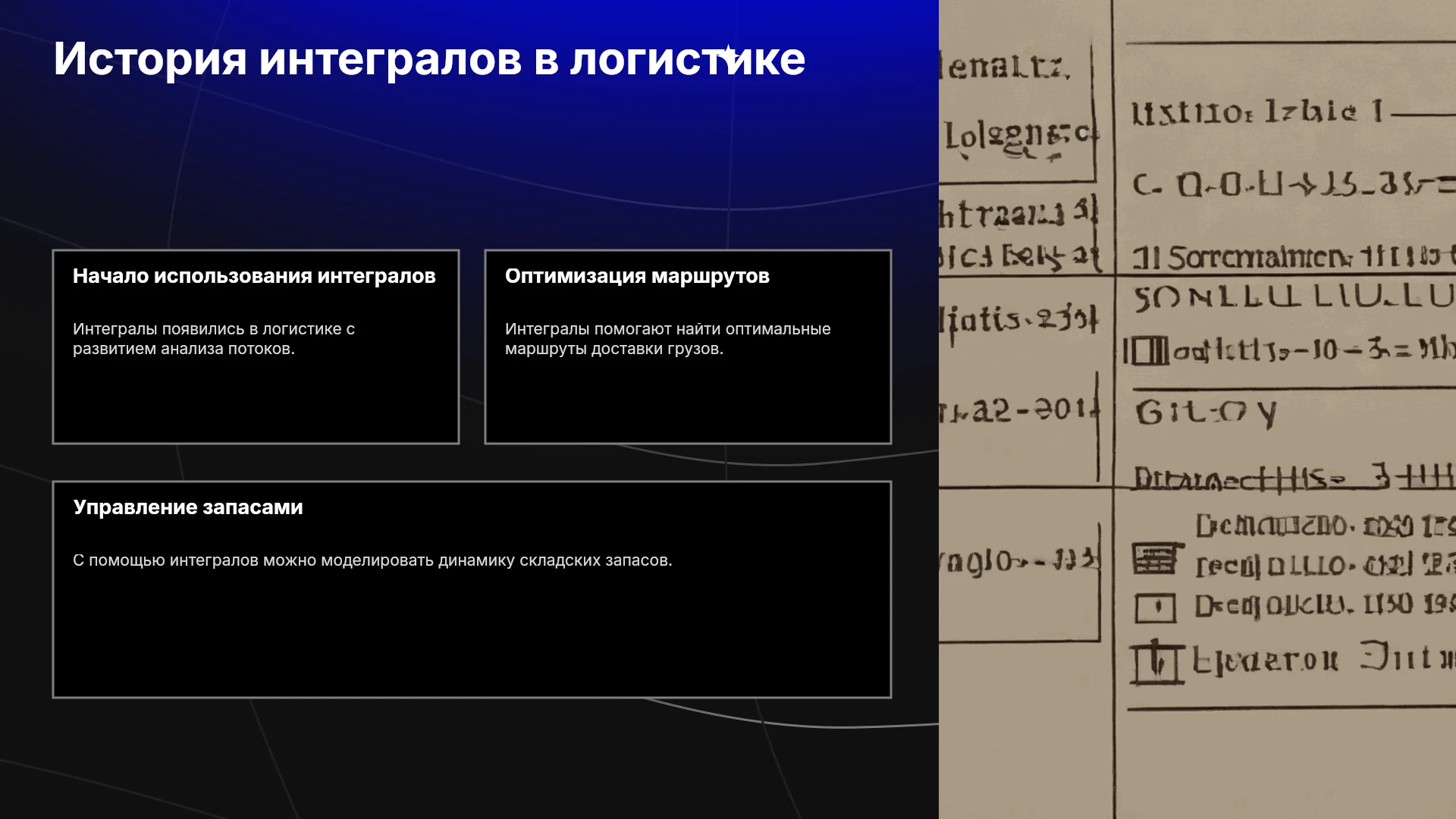Click the sparkle star icon in the title

pos(729,55)
